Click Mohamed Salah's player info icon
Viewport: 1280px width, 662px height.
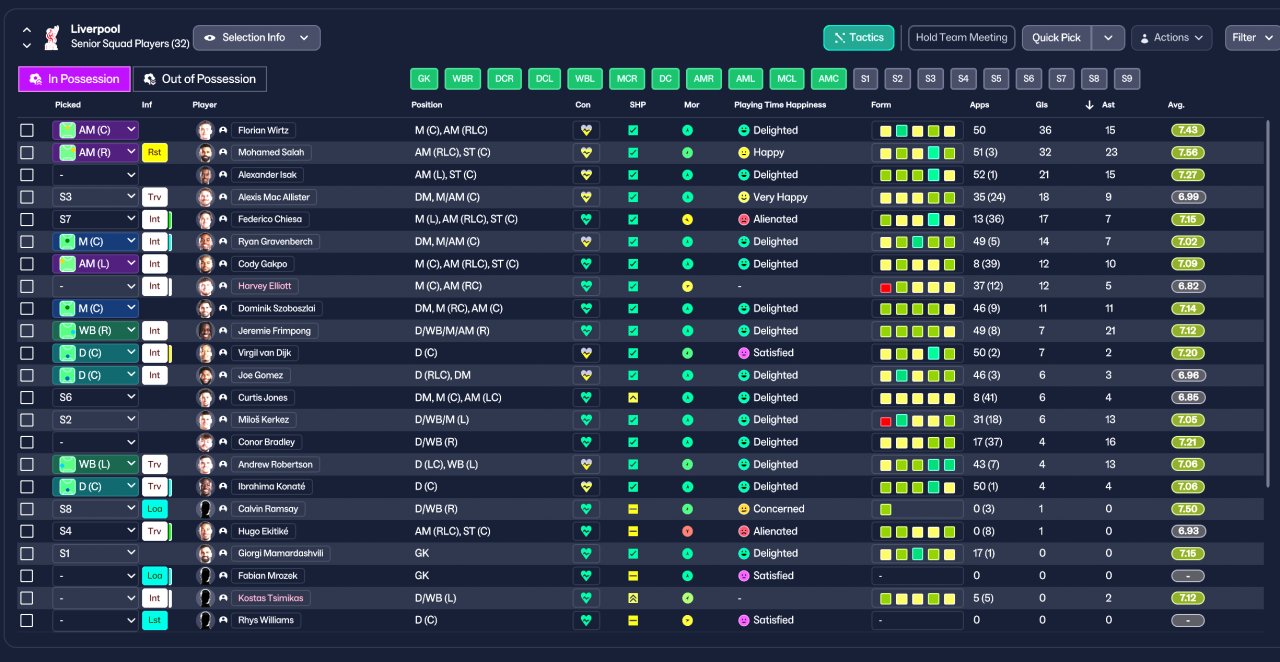pyautogui.click(x=223, y=153)
